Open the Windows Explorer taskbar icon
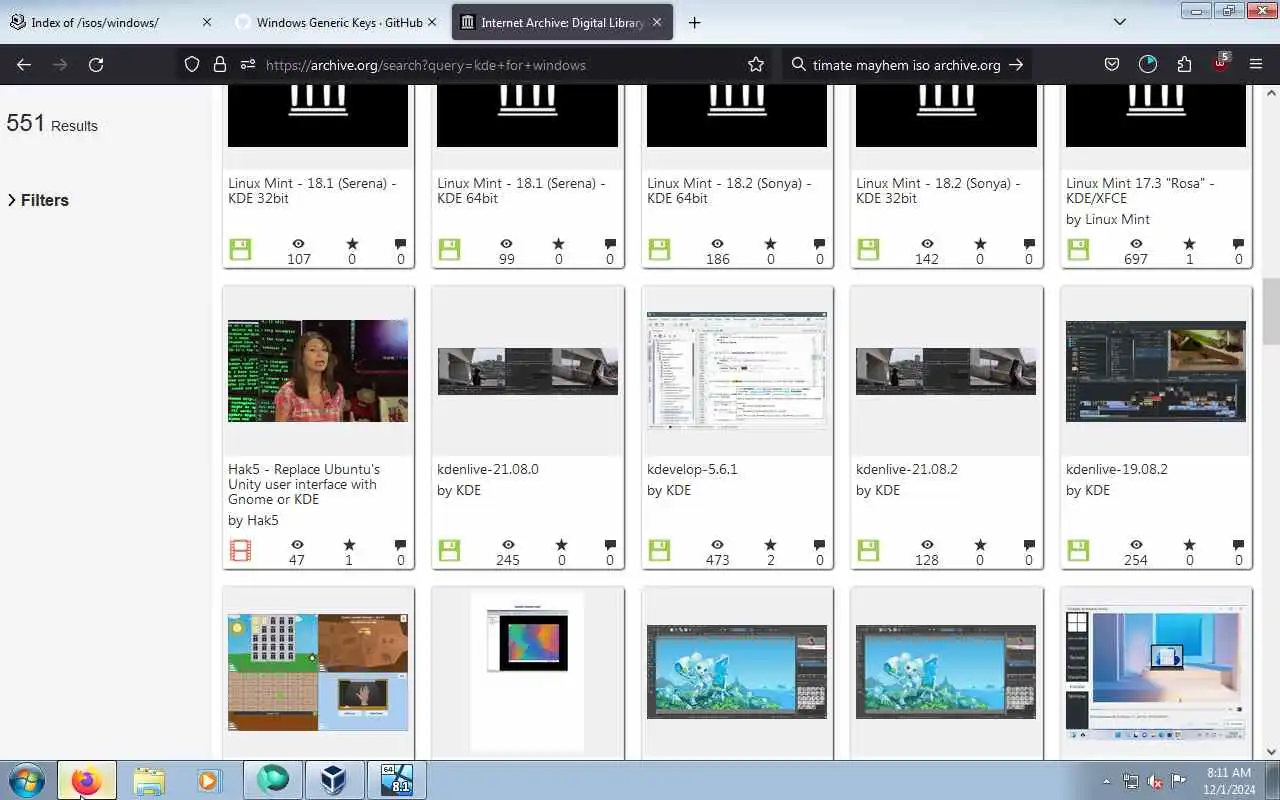Screen dimensions: 1280x800 149,780
